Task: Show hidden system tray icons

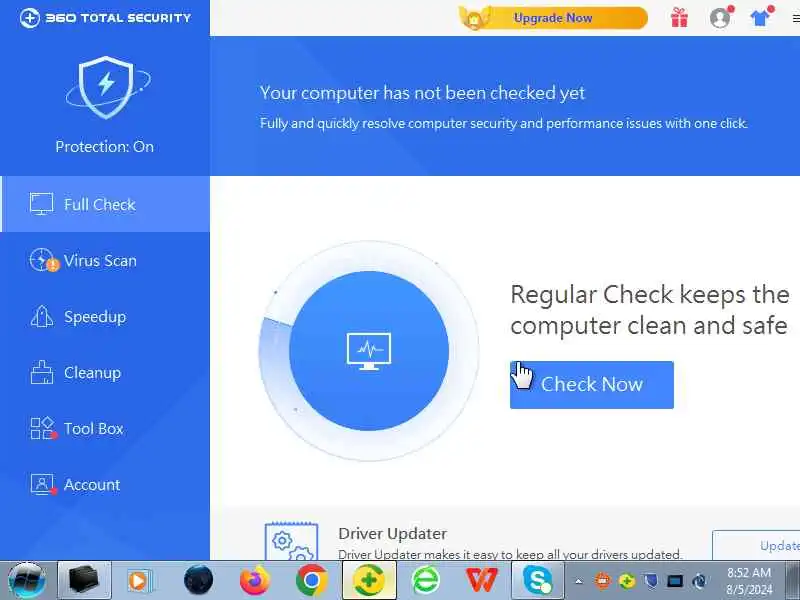Action: (x=579, y=581)
